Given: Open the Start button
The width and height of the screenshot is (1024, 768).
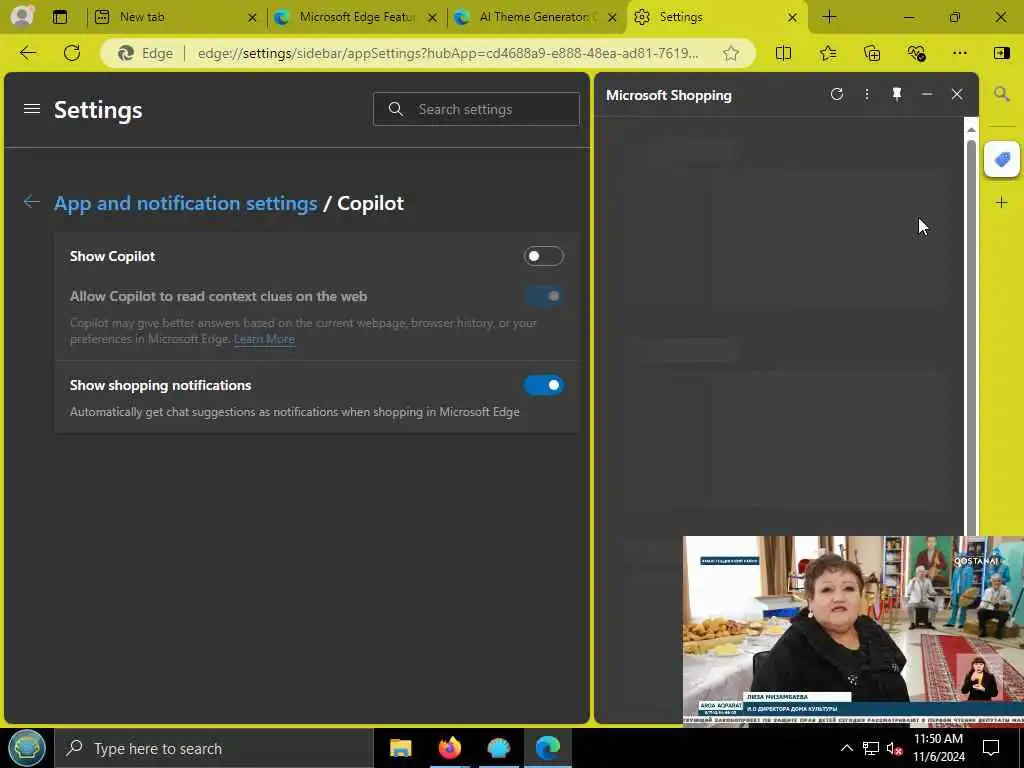Looking at the screenshot, I should (x=27, y=748).
